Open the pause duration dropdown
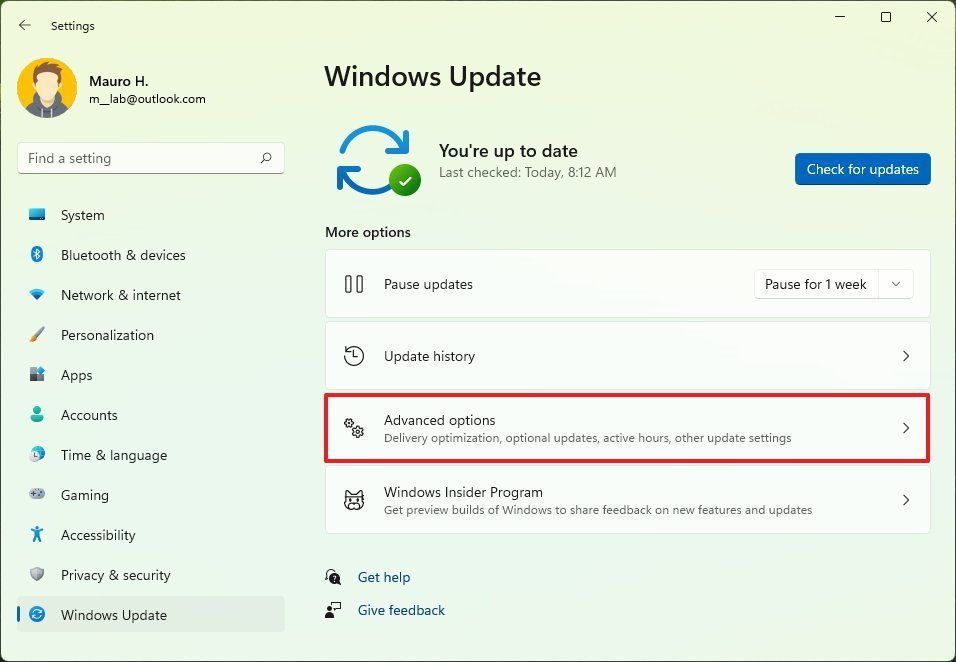This screenshot has height=662, width=956. 895,284
